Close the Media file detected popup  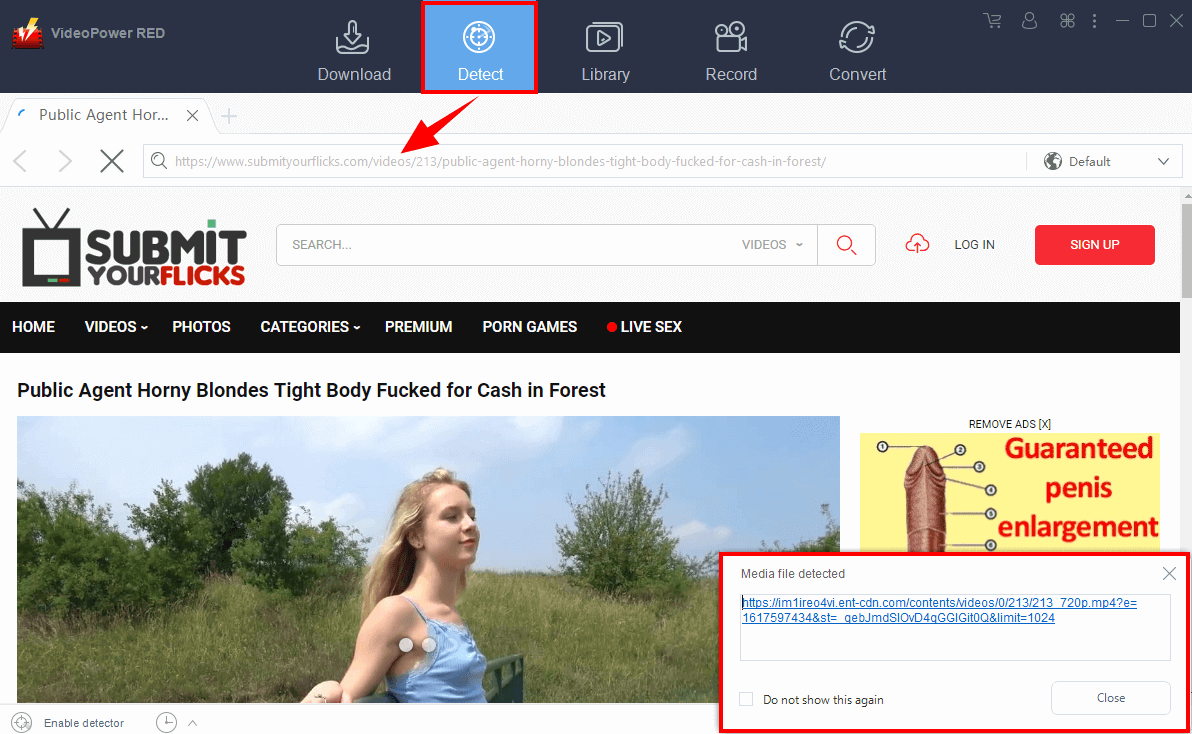tap(1169, 574)
